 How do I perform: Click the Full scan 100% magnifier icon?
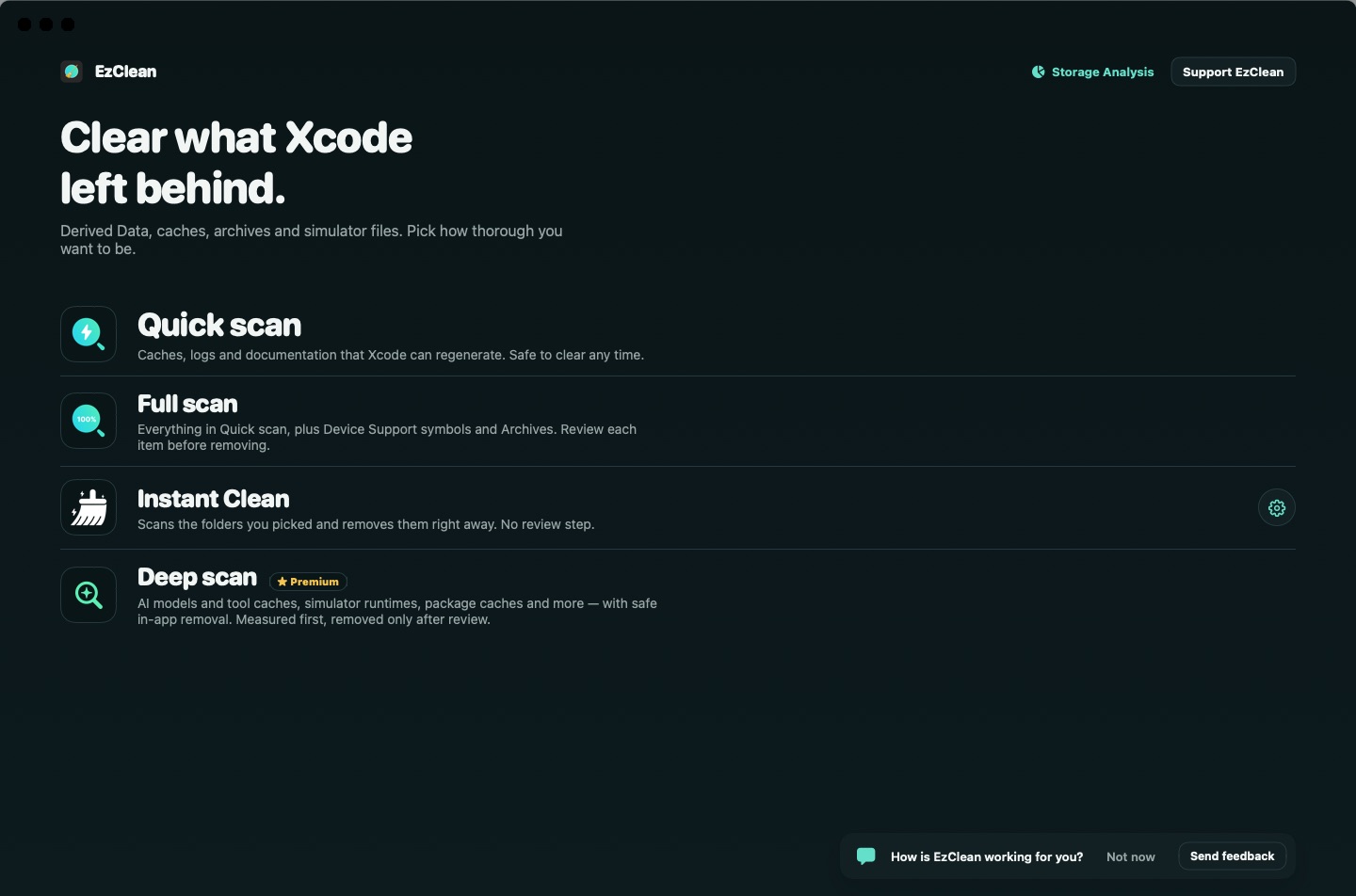click(x=89, y=421)
